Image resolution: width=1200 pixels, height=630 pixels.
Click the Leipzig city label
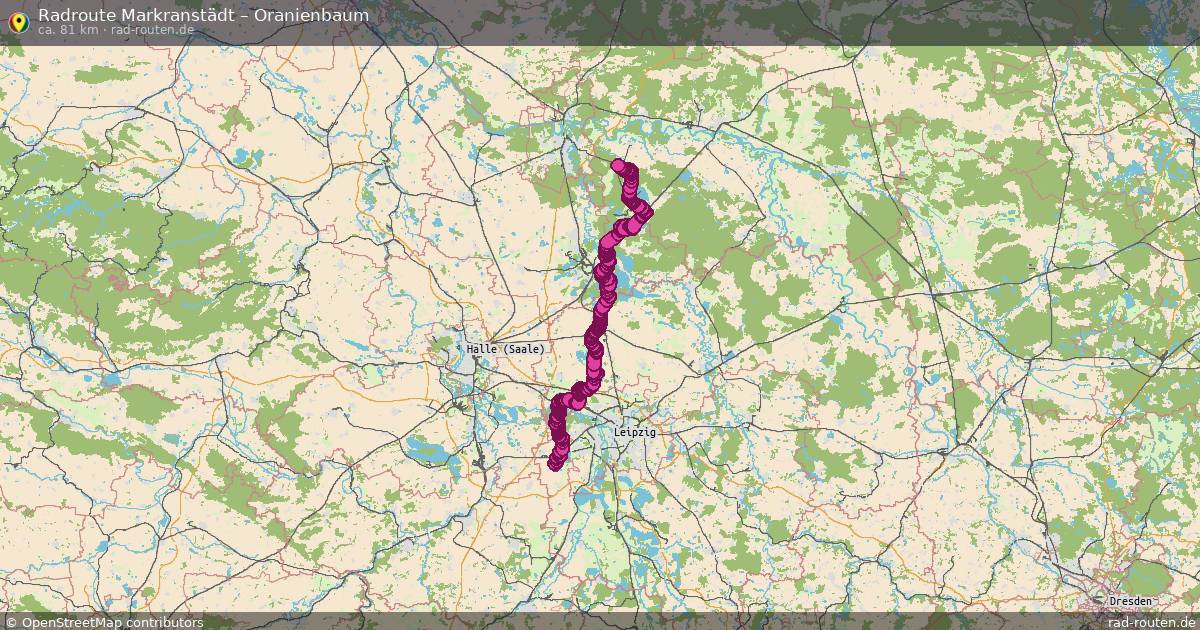[634, 431]
